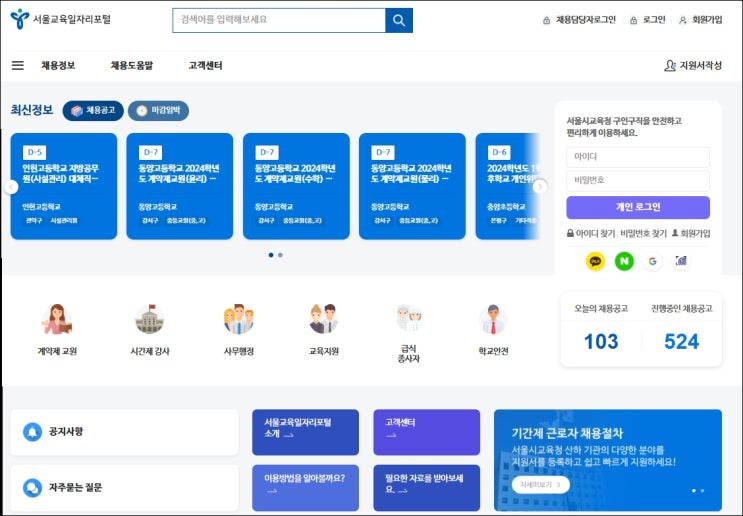Open the 인헌고등학교 job posting card
Viewport: 743px width, 516px height.
click(63, 186)
